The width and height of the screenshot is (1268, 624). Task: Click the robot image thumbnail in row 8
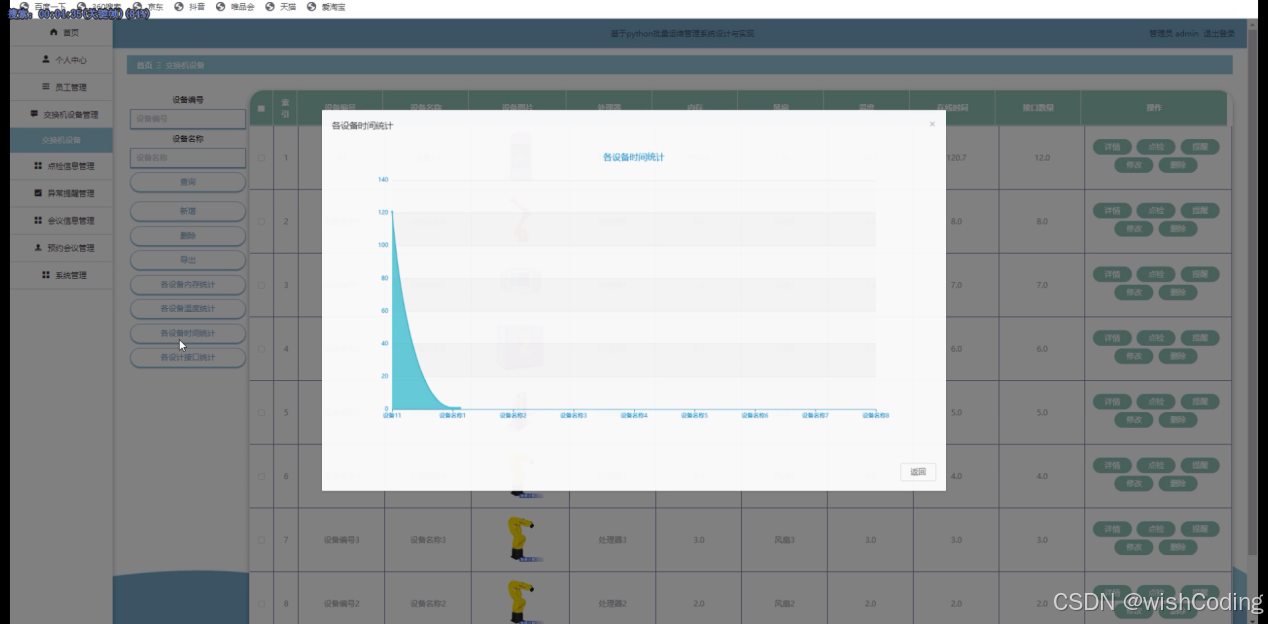click(x=520, y=601)
